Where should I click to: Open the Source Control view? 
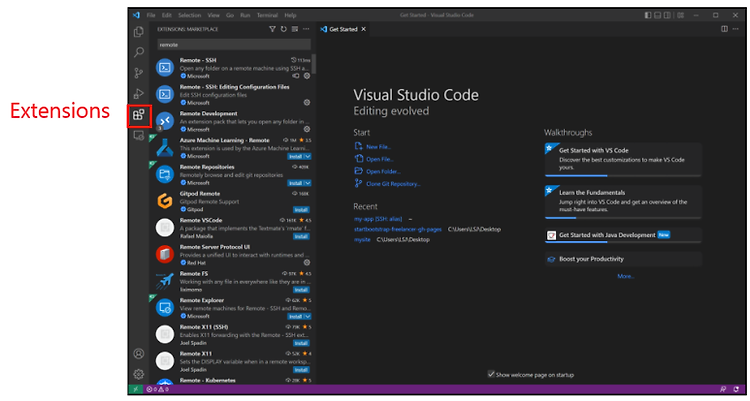[x=139, y=73]
